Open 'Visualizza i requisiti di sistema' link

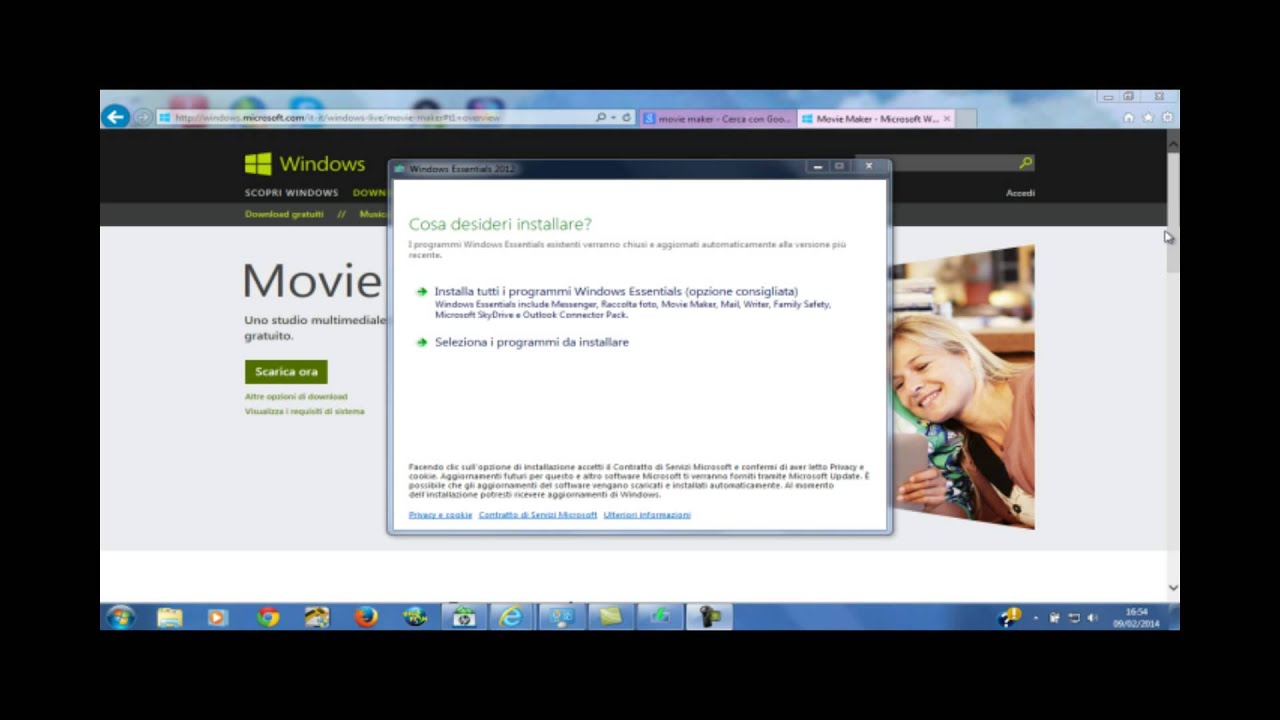tap(304, 411)
